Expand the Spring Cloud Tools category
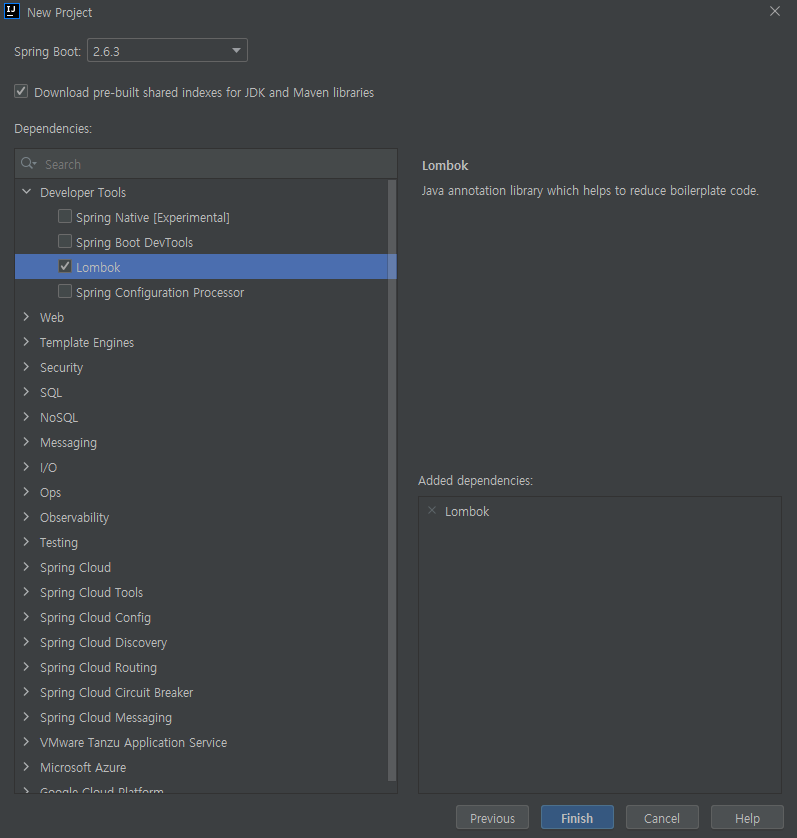This screenshot has height=838, width=797. click(26, 592)
